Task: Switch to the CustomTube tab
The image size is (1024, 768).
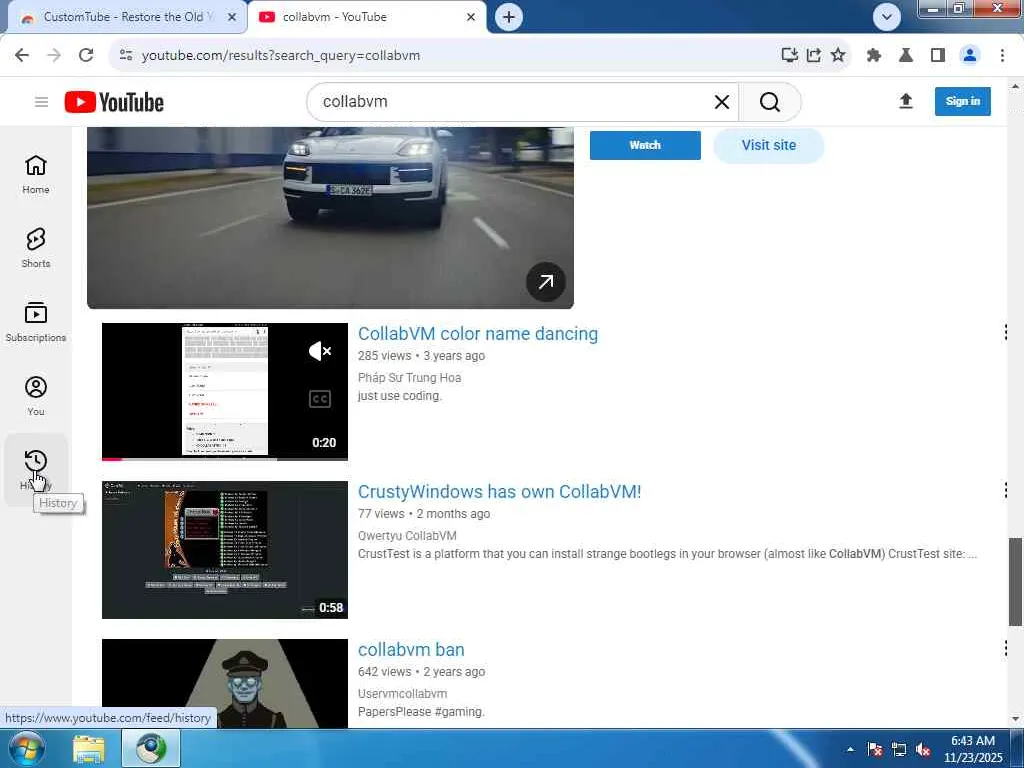Action: click(x=127, y=17)
